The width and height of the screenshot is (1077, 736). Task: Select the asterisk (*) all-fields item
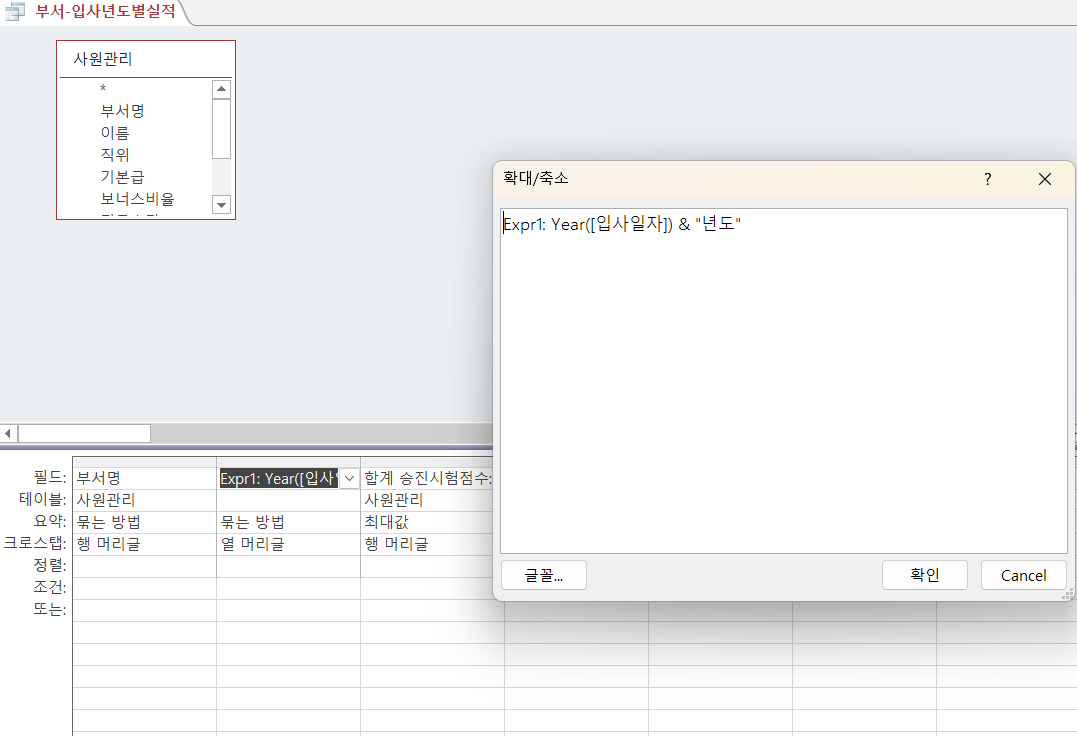click(x=103, y=89)
